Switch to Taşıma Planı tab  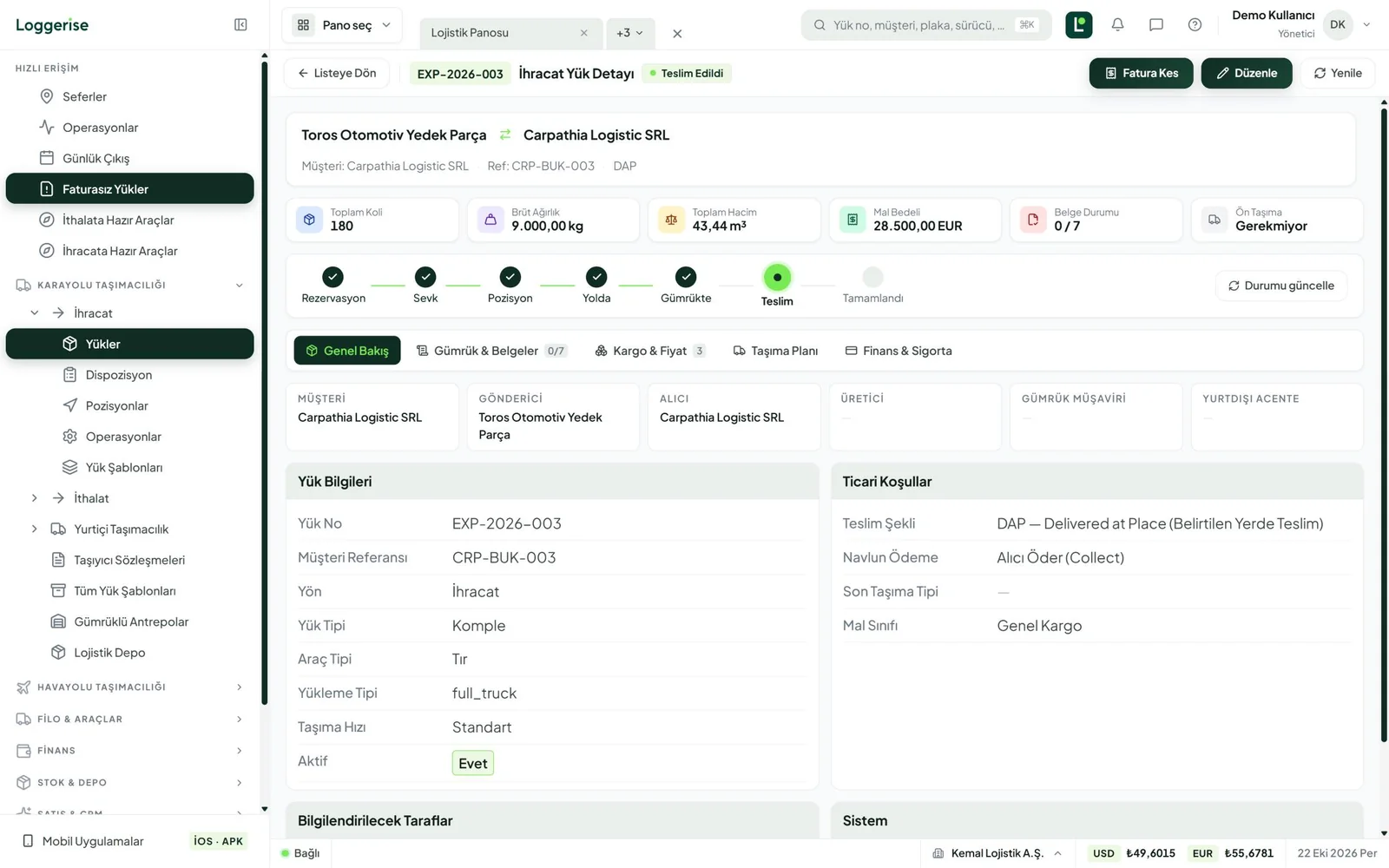click(775, 351)
